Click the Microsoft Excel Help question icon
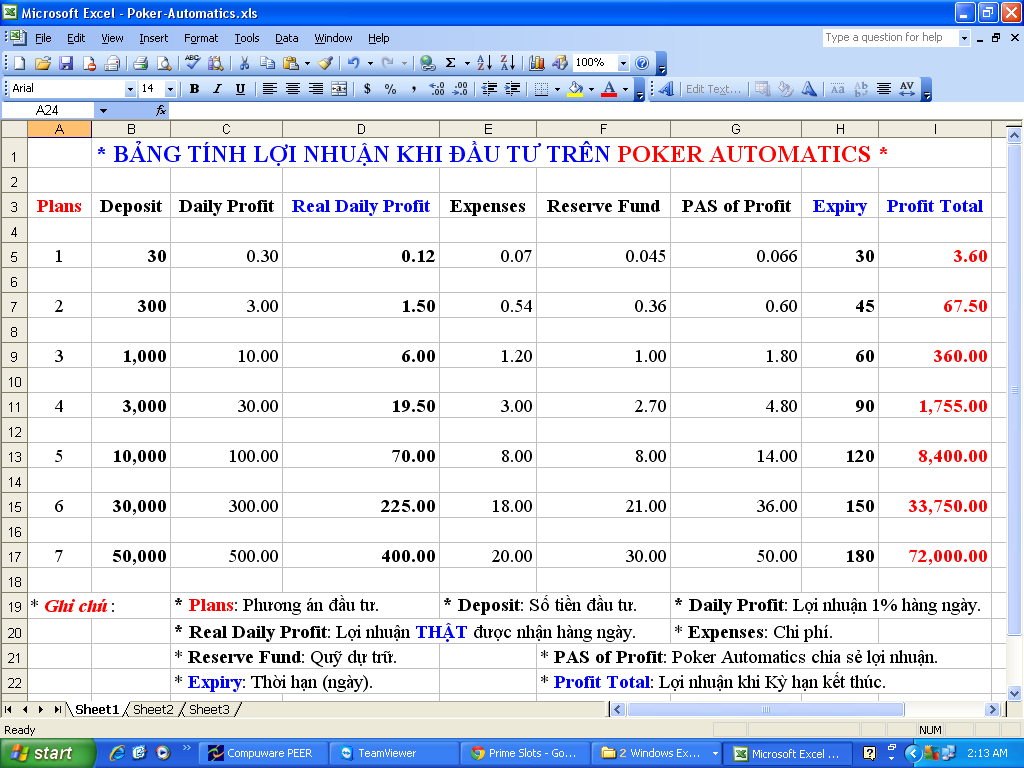The height and width of the screenshot is (768, 1024). [643, 63]
